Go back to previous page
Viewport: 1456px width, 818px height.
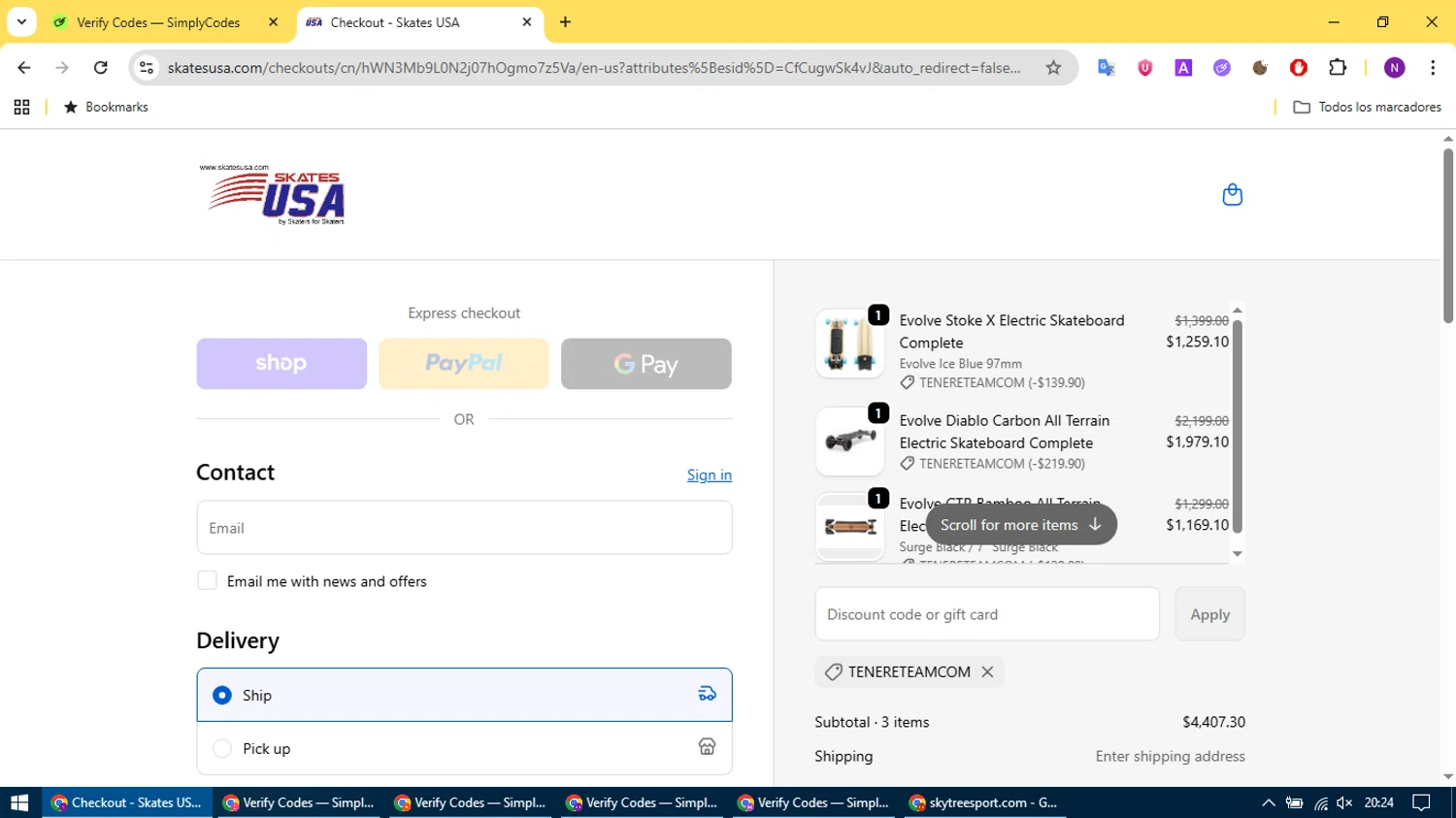click(24, 68)
